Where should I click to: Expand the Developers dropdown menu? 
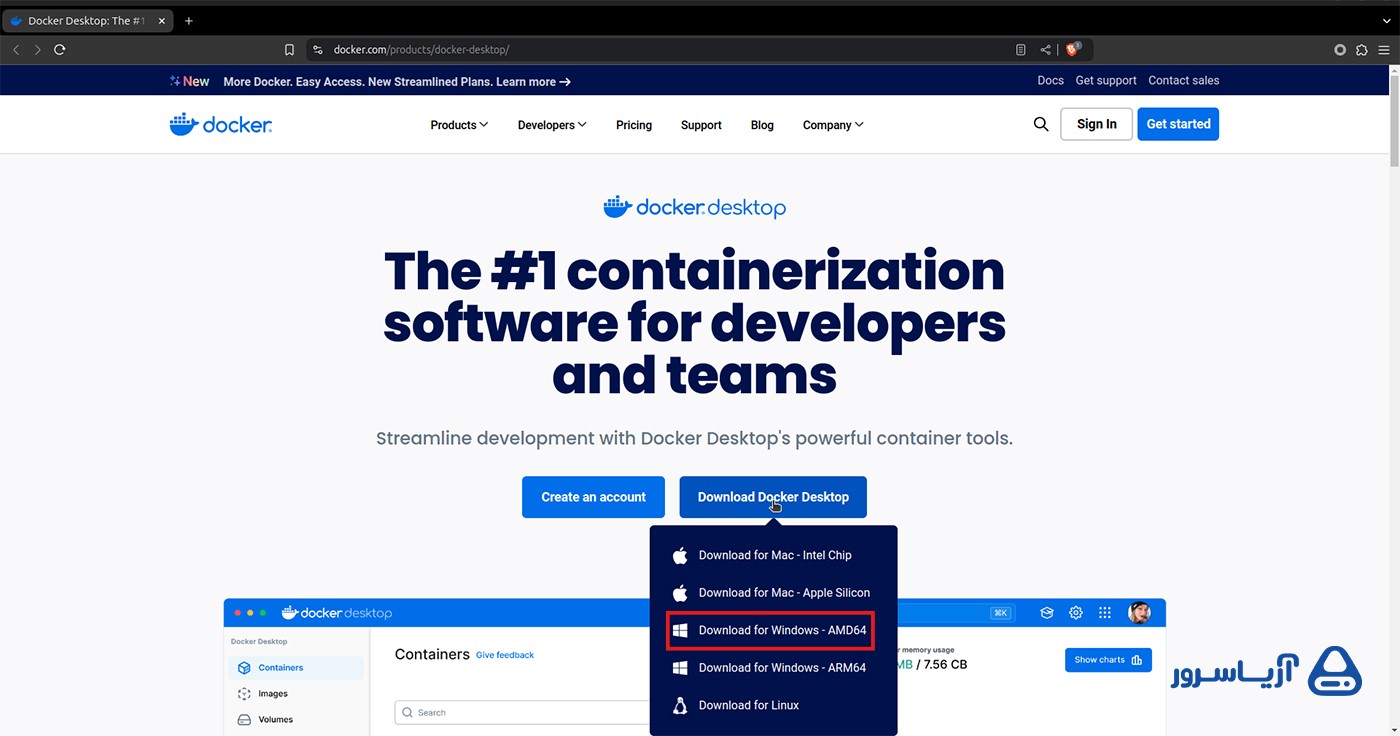552,125
